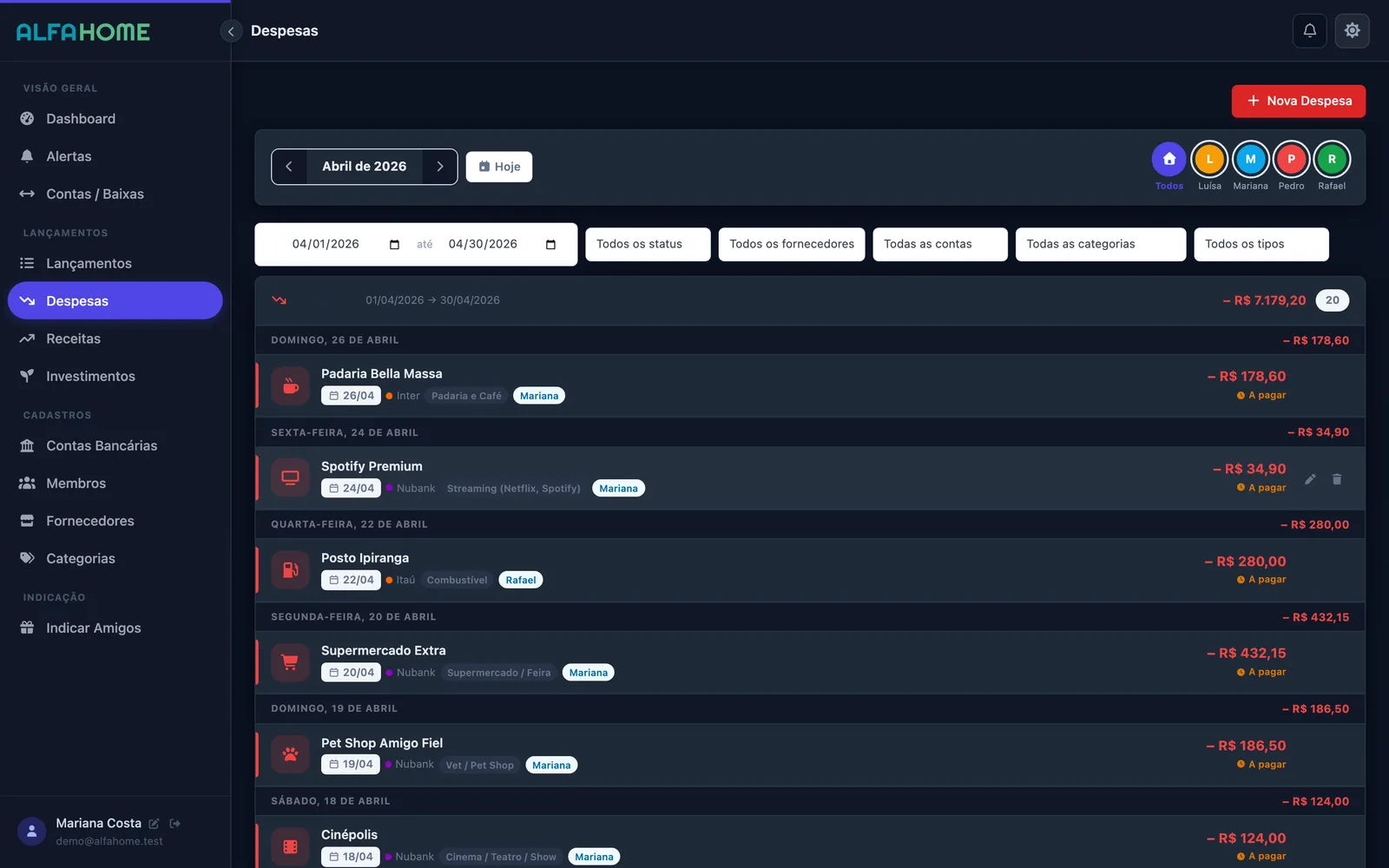Filter expenses by Mariana avatar
This screenshot has width=1389, height=868.
point(1250,159)
